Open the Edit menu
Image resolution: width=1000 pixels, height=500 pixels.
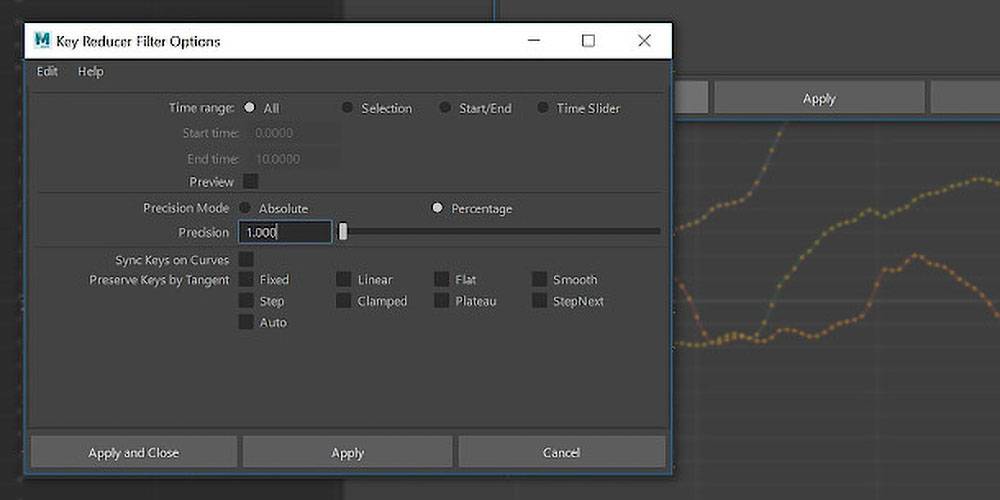(x=47, y=72)
